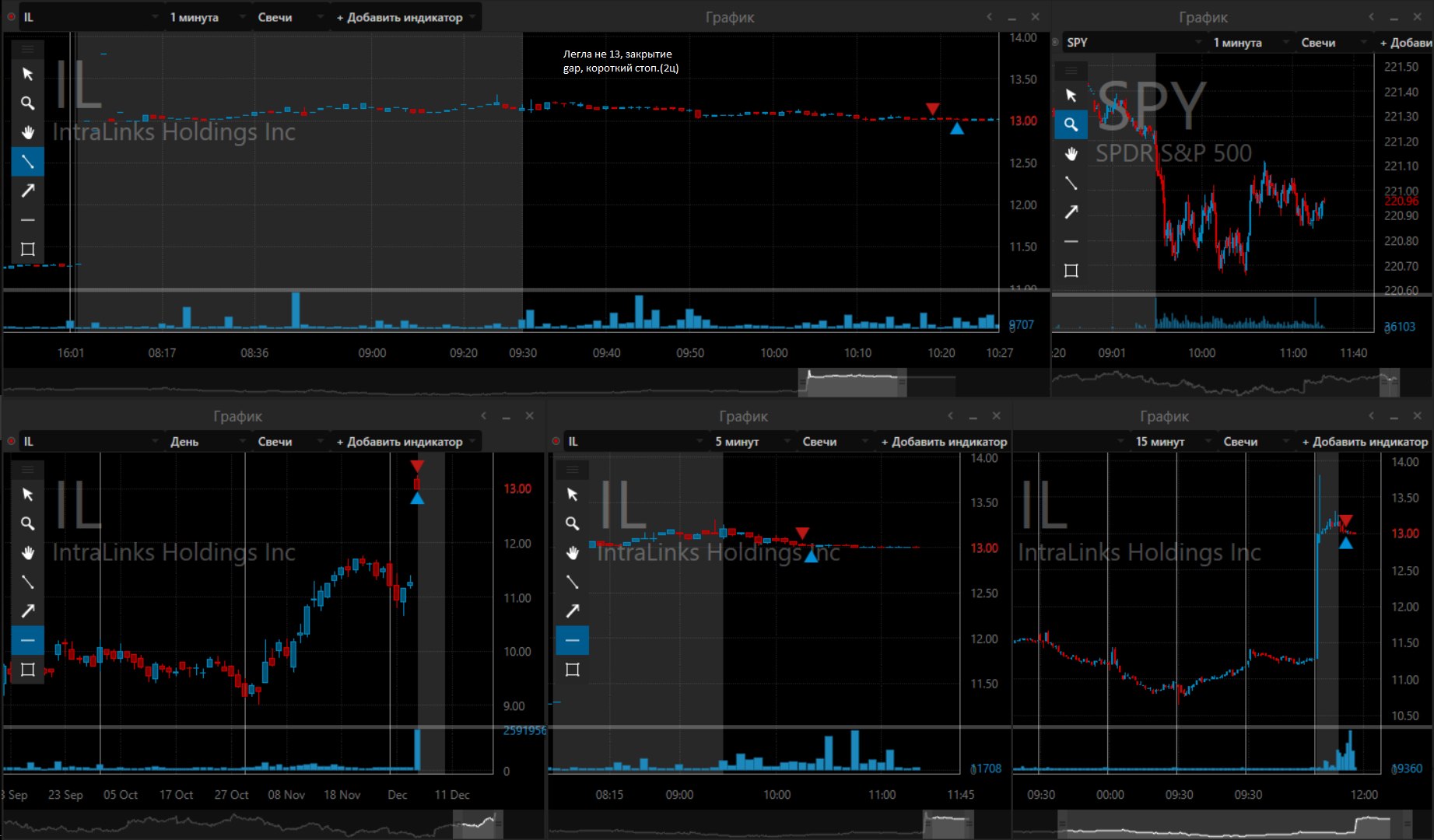This screenshot has height=840, width=1434.
Task: Click SPY panel 'График' title
Action: click(1203, 17)
